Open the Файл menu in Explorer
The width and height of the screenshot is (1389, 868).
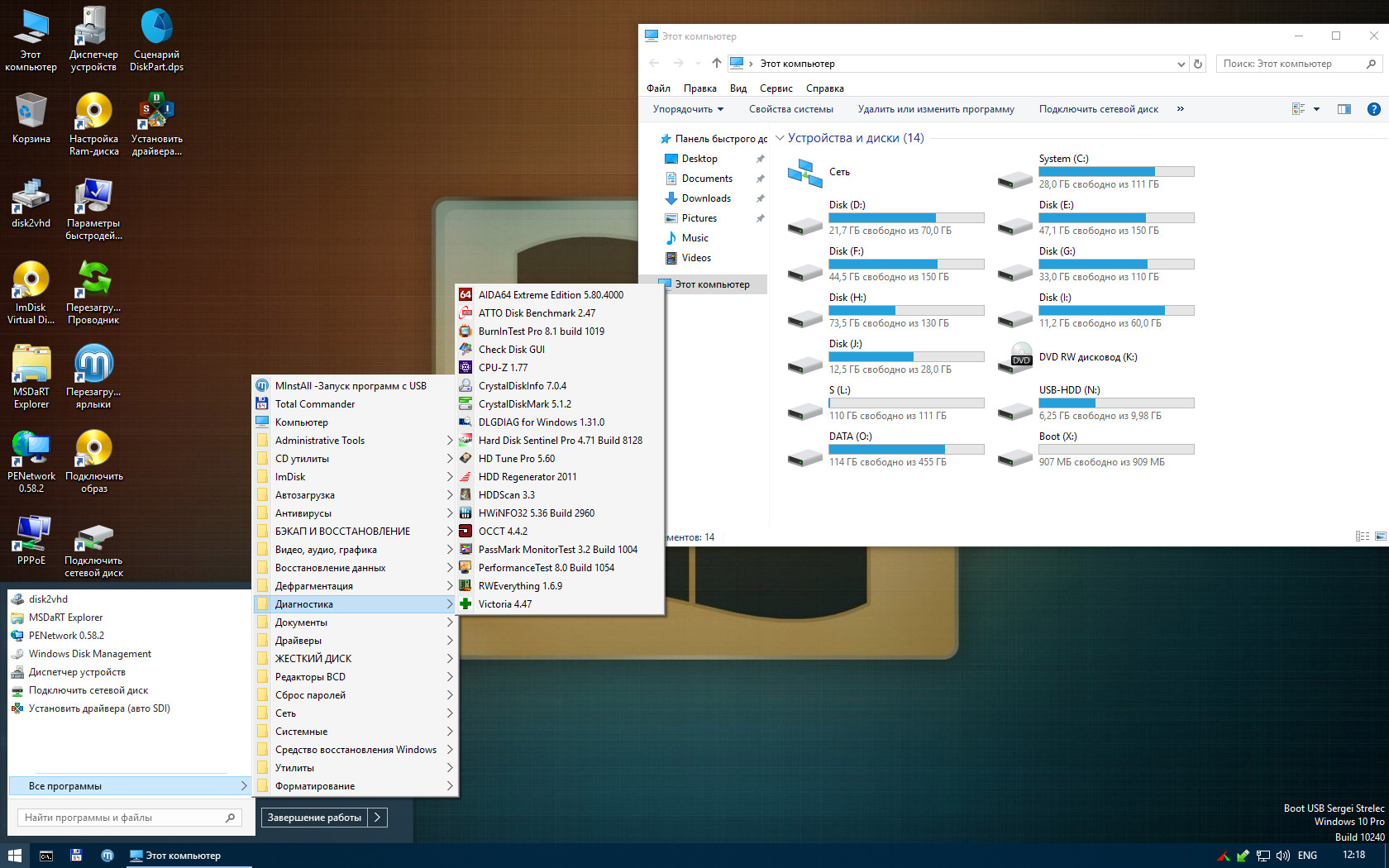point(658,88)
